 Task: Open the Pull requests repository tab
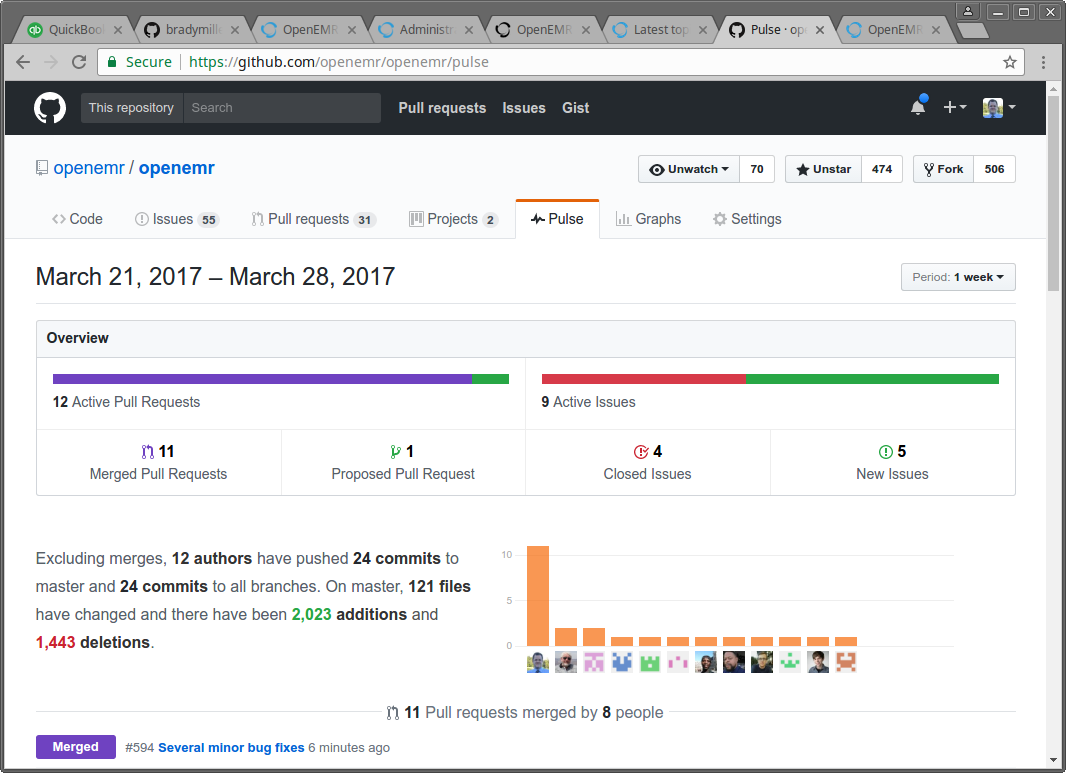coord(313,219)
